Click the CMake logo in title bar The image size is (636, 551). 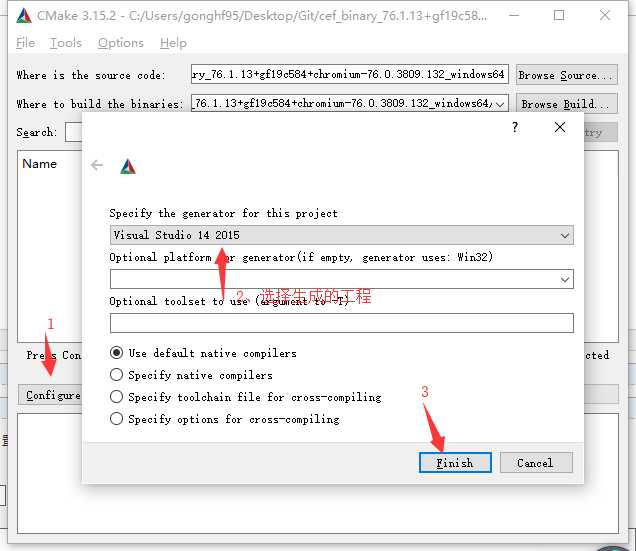tap(24, 15)
